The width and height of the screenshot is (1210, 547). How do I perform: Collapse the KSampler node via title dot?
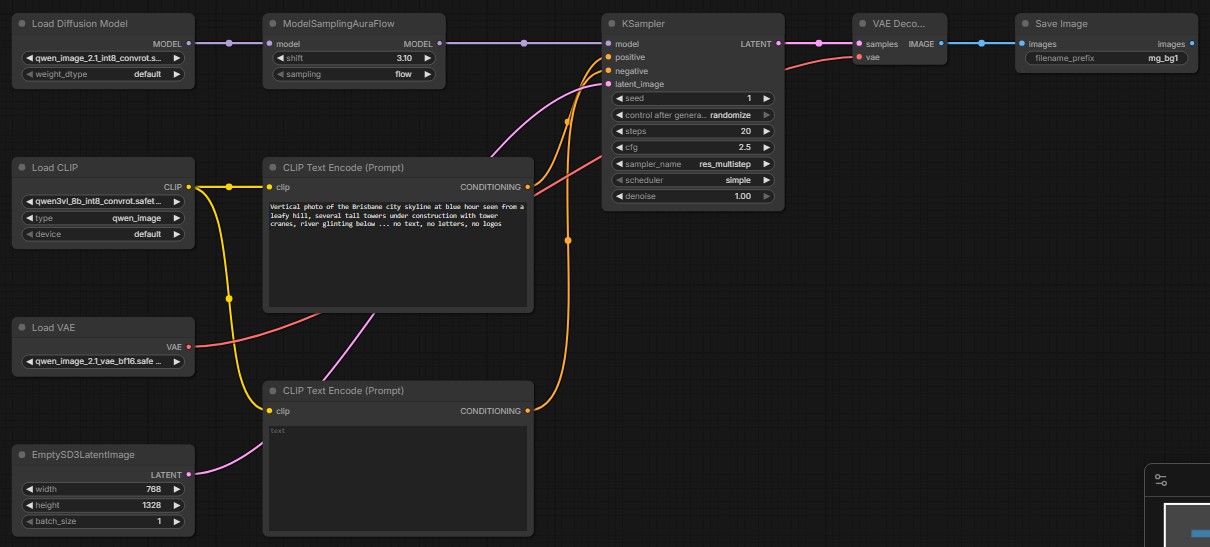pyautogui.click(x=611, y=24)
